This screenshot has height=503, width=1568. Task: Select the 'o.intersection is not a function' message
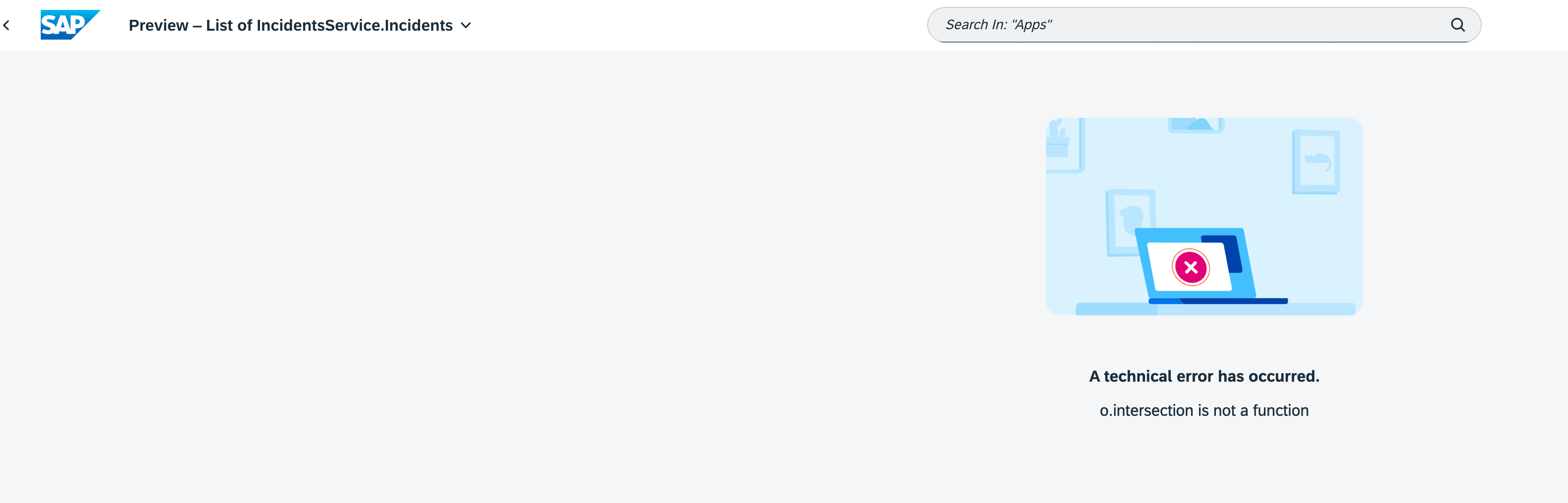pos(1203,410)
